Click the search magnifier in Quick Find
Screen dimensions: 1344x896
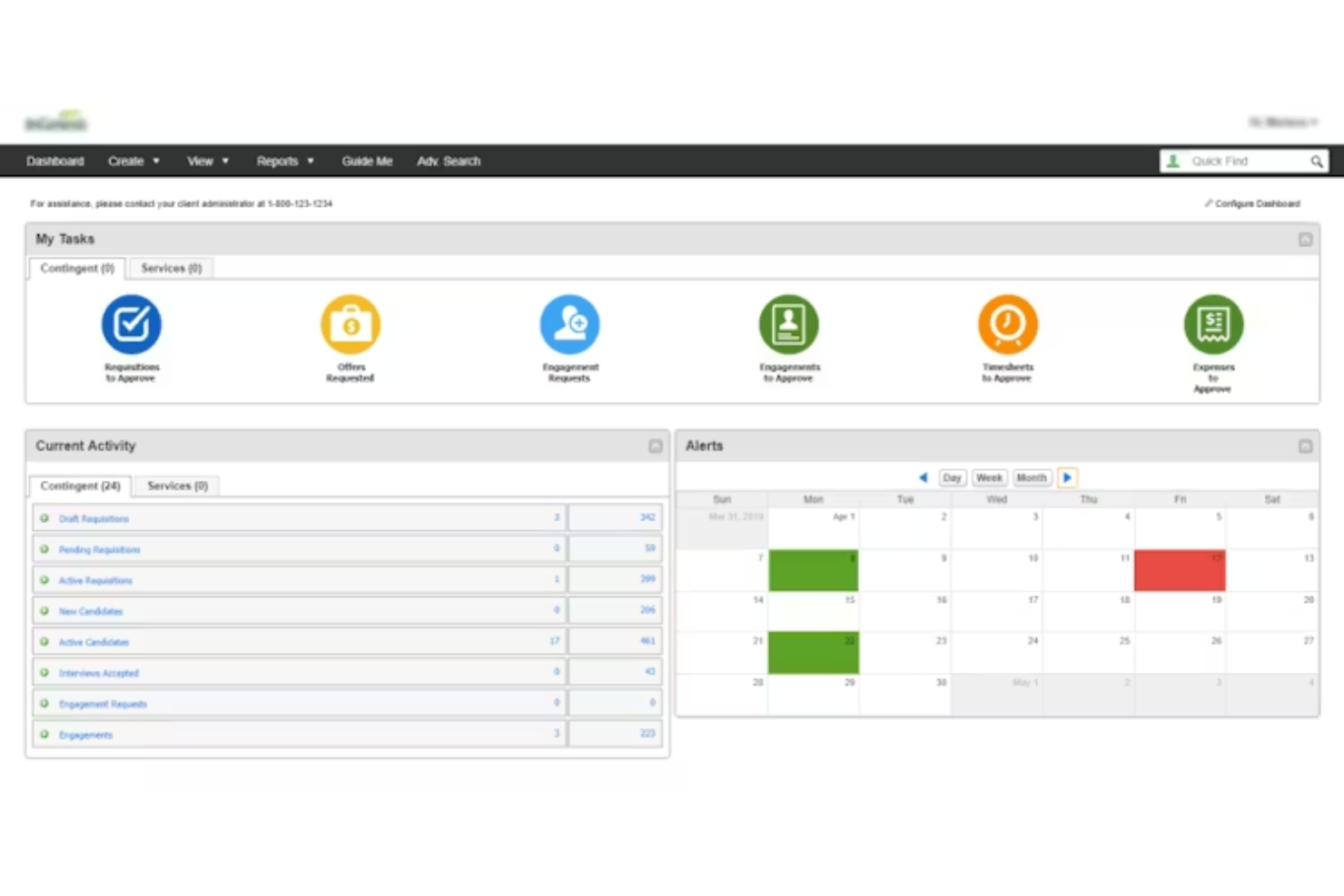pos(1318,161)
